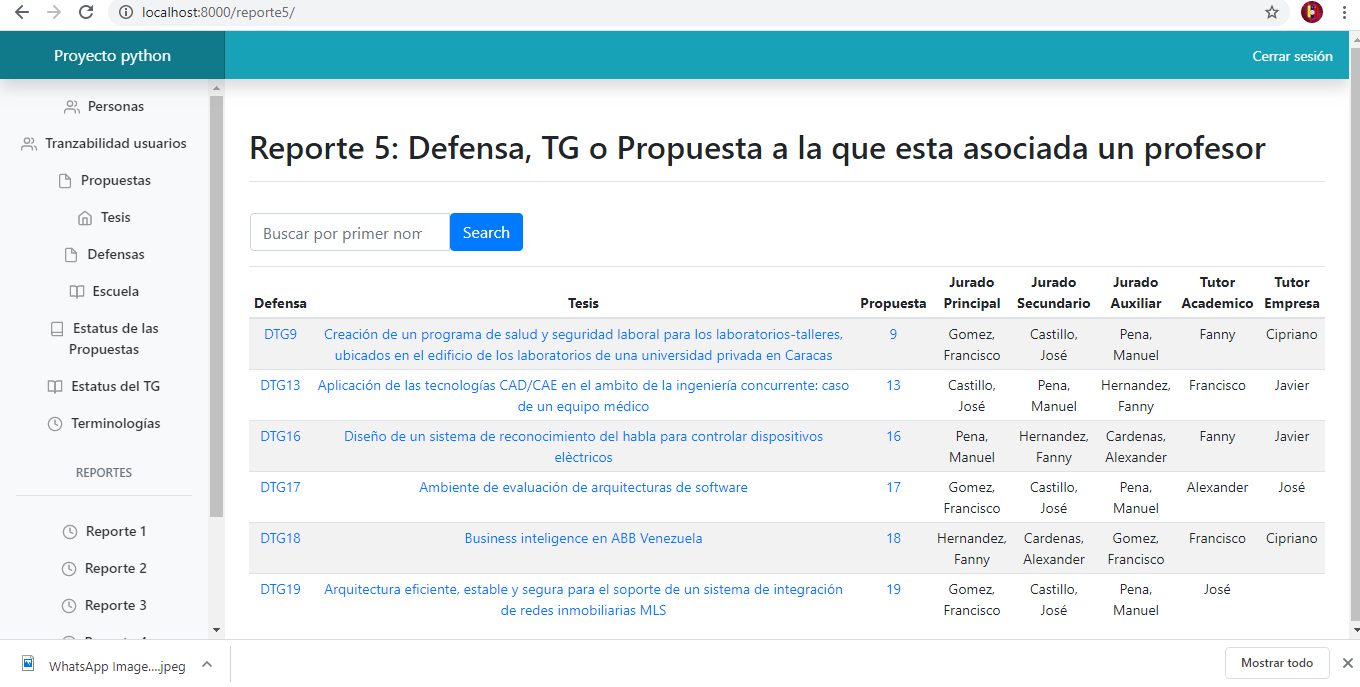Click the WhatsApp Image download file icon
1360x687 pixels.
(x=27, y=665)
